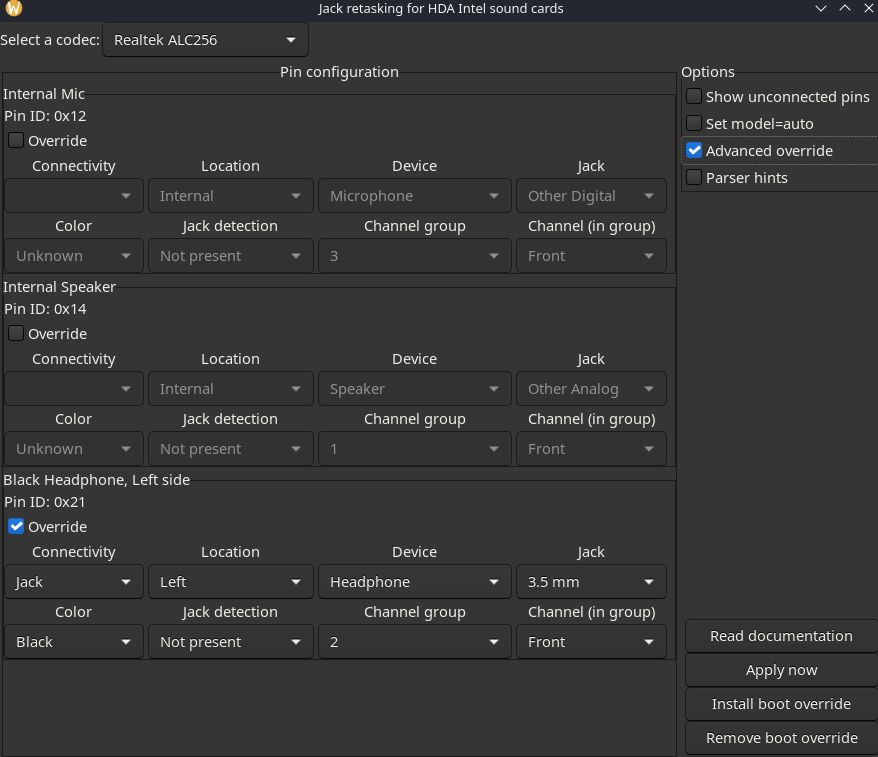878x757 pixels.
Task: Enable the Parser hints checkbox
Action: coord(694,178)
